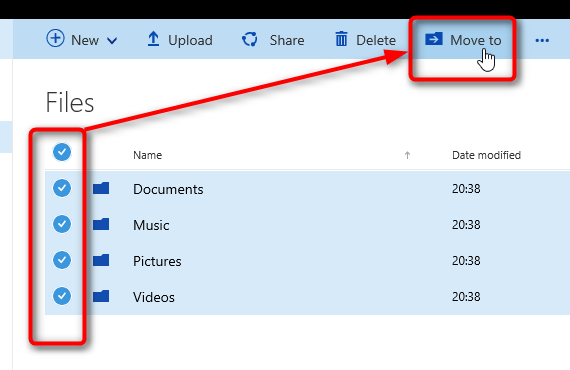Open the Videos folder name

154,297
